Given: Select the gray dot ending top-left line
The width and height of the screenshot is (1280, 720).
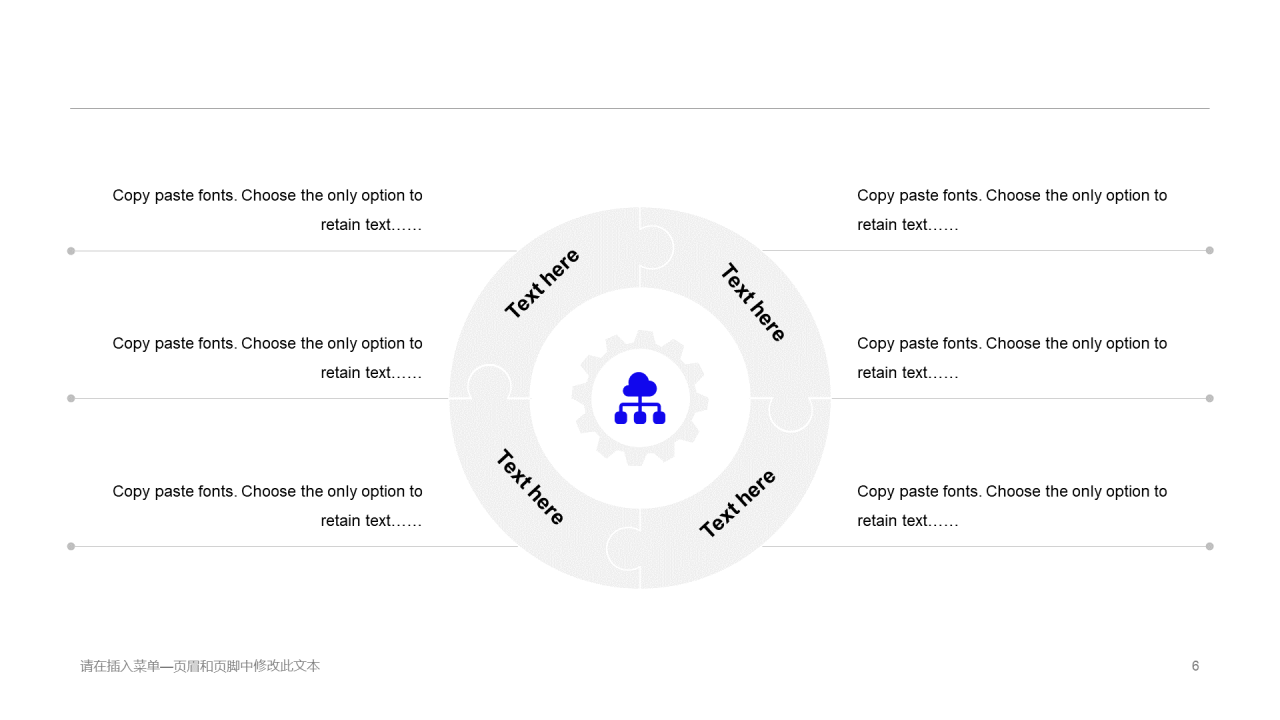Looking at the screenshot, I should click(71, 251).
